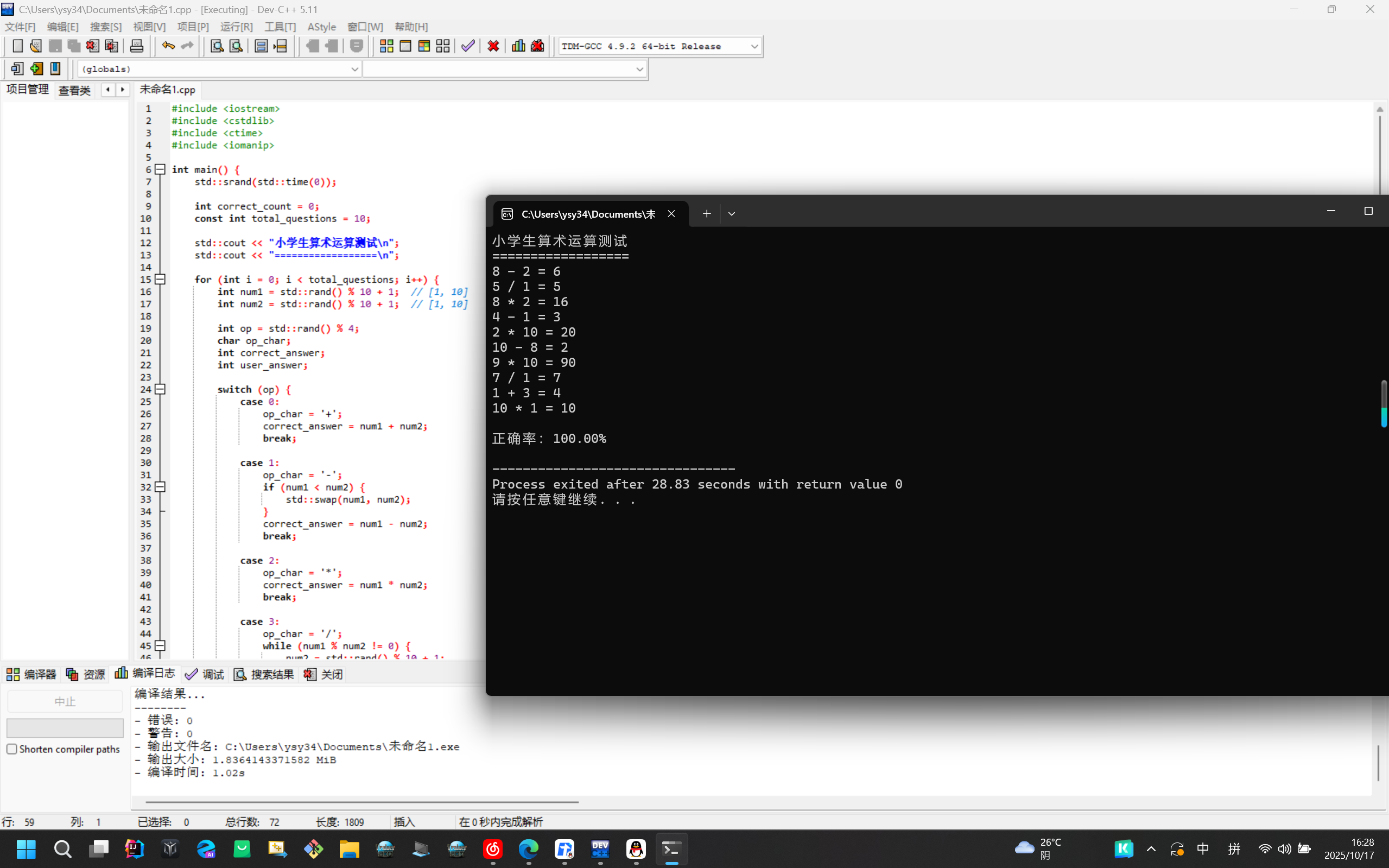Screen dimensions: 1389x868
Task: Click the Dev-C++ icon in taskbar
Action: pyautogui.click(x=600, y=848)
